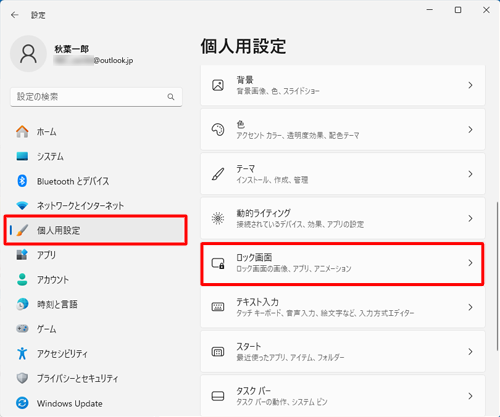Open Windows Update section
Viewport: 500px width, 417px height.
click(96, 403)
